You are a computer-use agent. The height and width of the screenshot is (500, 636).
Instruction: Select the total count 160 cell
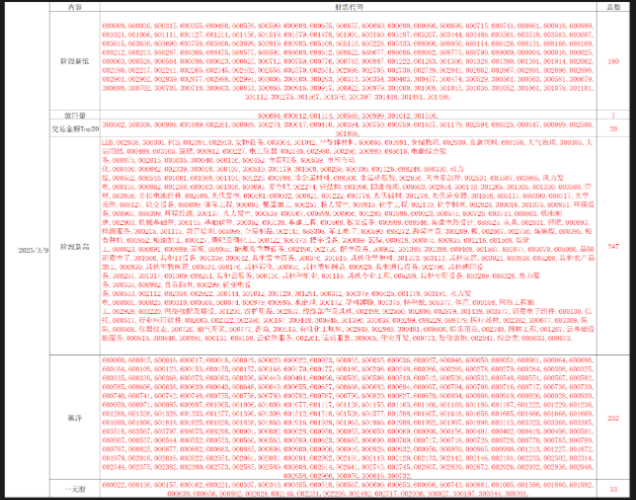(613, 62)
